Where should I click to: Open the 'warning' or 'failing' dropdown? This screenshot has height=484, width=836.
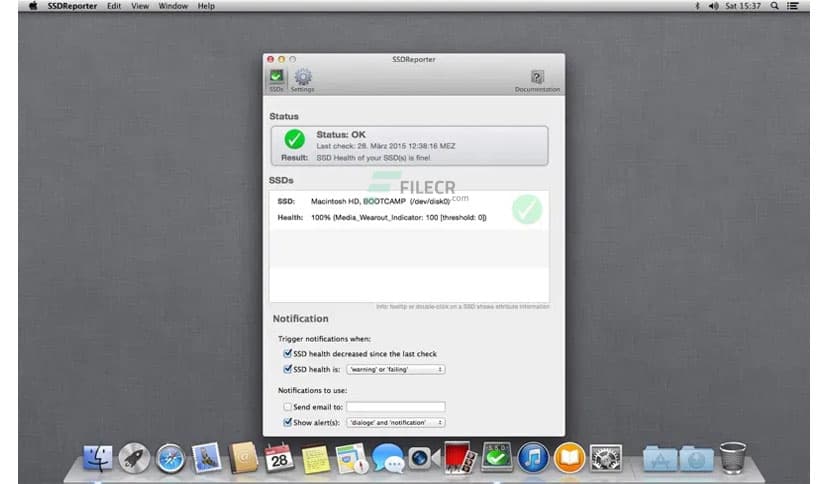tap(396, 369)
